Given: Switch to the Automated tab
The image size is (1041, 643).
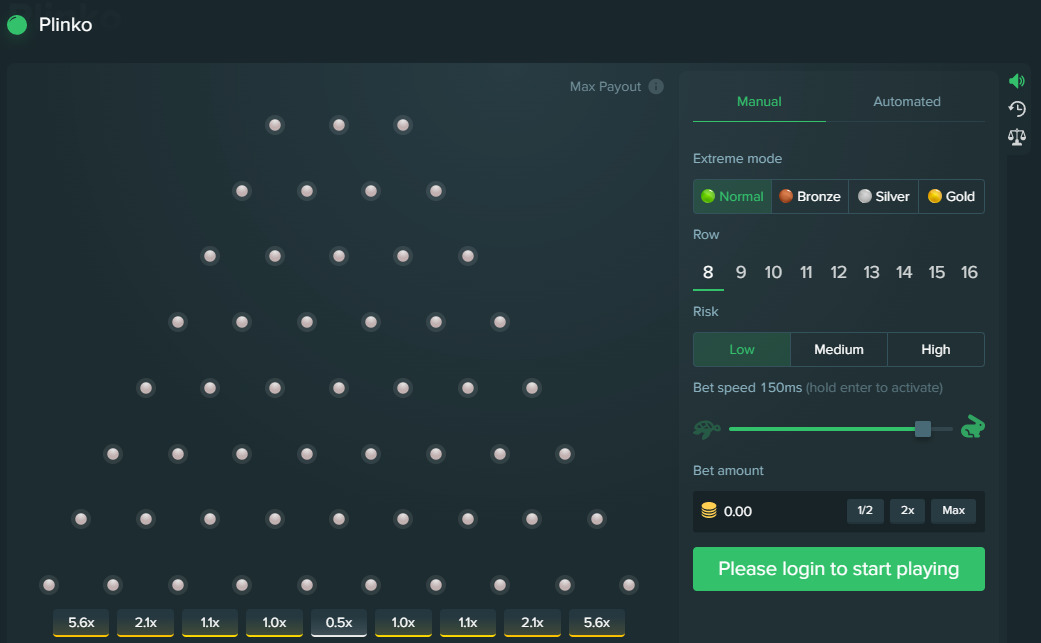Looking at the screenshot, I should coord(906,102).
